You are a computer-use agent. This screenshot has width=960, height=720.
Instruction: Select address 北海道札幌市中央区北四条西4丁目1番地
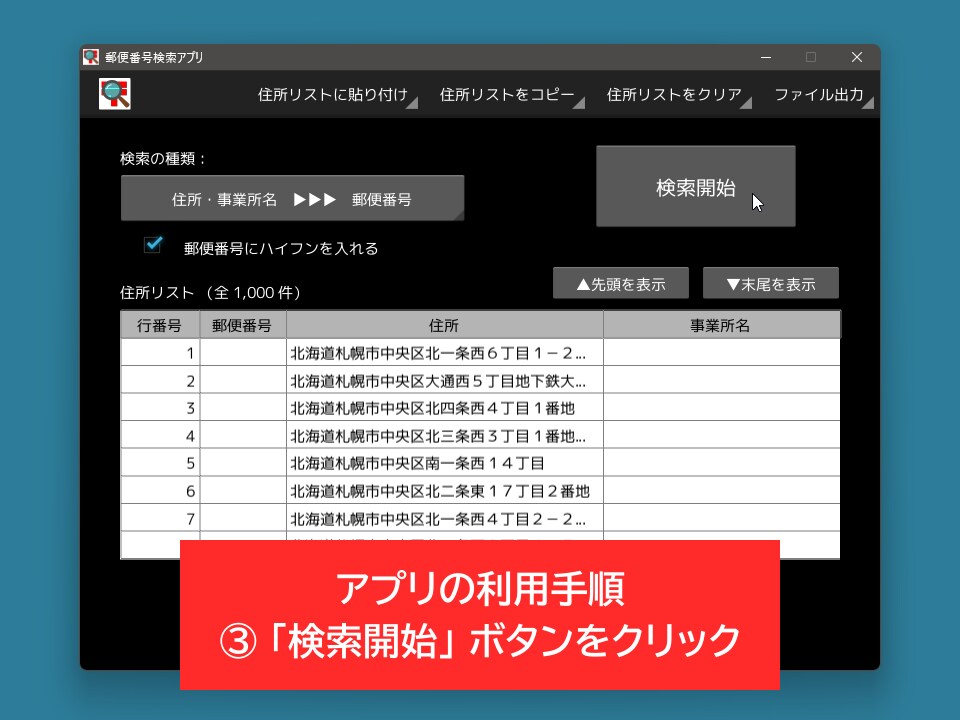click(444, 408)
